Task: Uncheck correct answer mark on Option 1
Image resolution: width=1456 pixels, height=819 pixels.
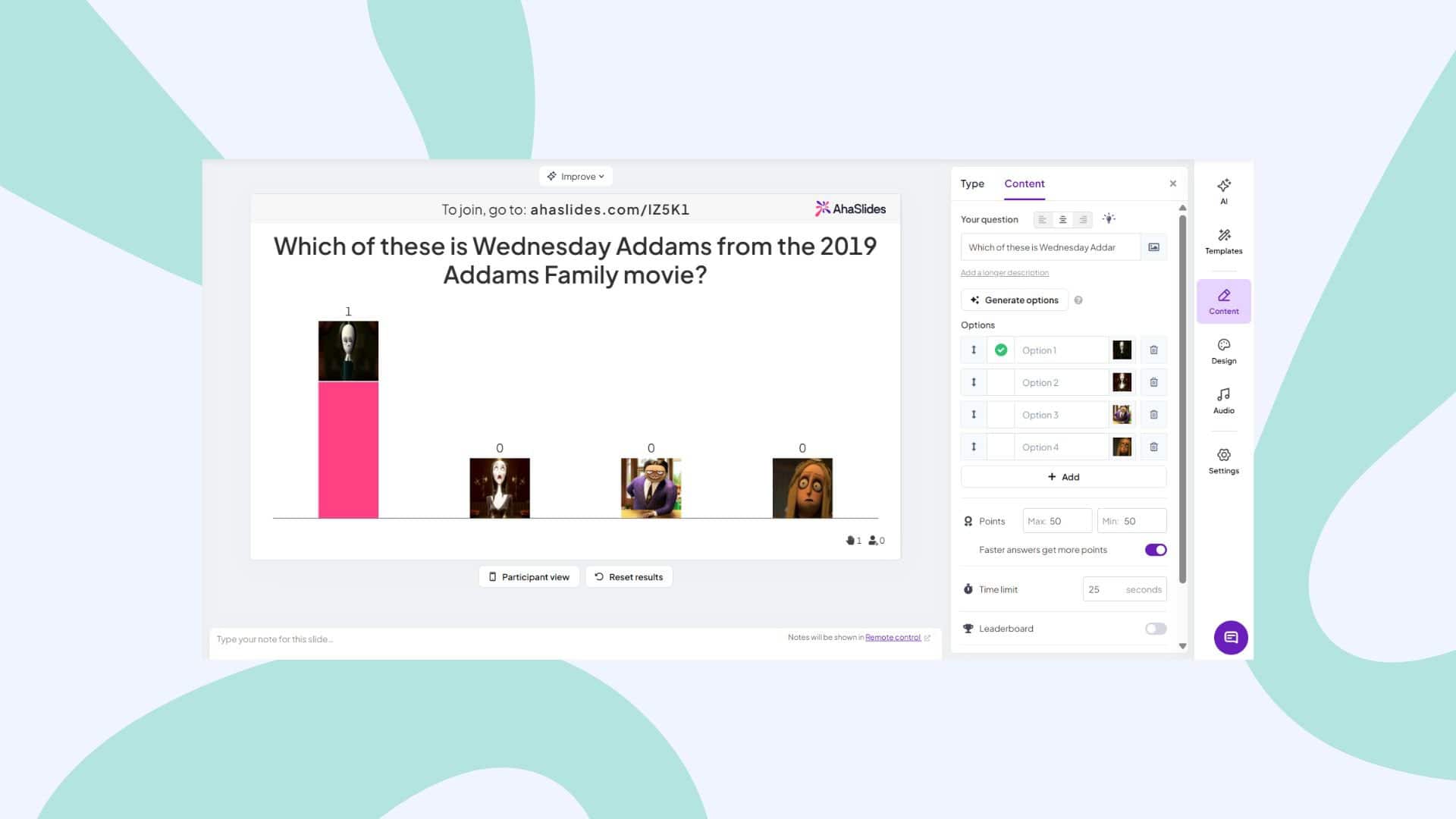Action: click(1001, 350)
